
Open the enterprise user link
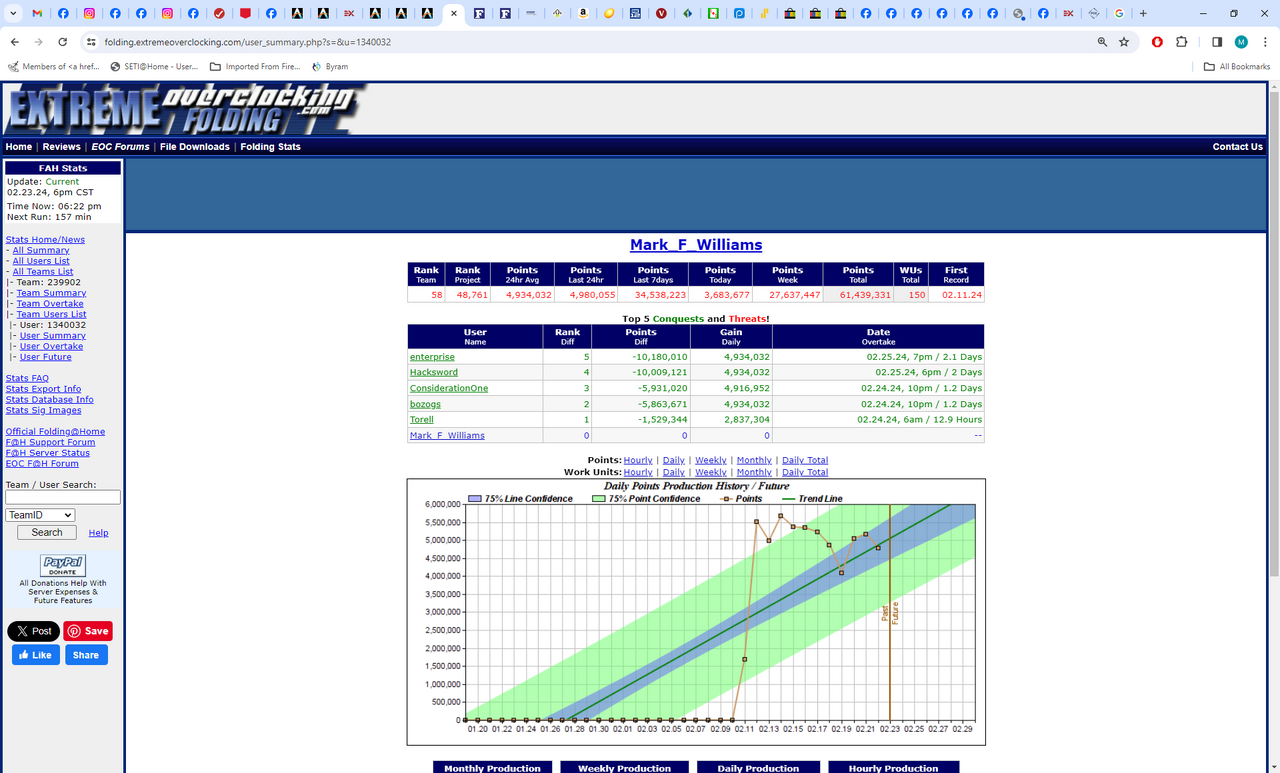[x=432, y=357]
